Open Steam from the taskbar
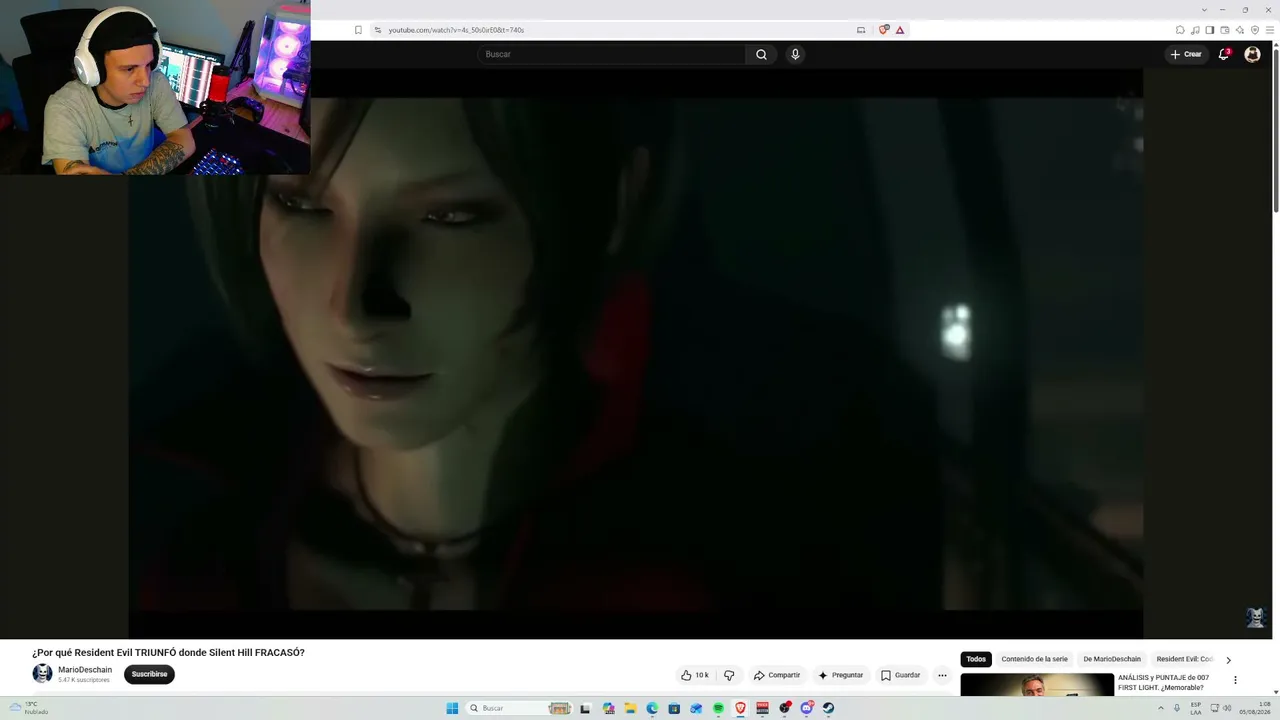This screenshot has width=1280, height=720. (828, 708)
